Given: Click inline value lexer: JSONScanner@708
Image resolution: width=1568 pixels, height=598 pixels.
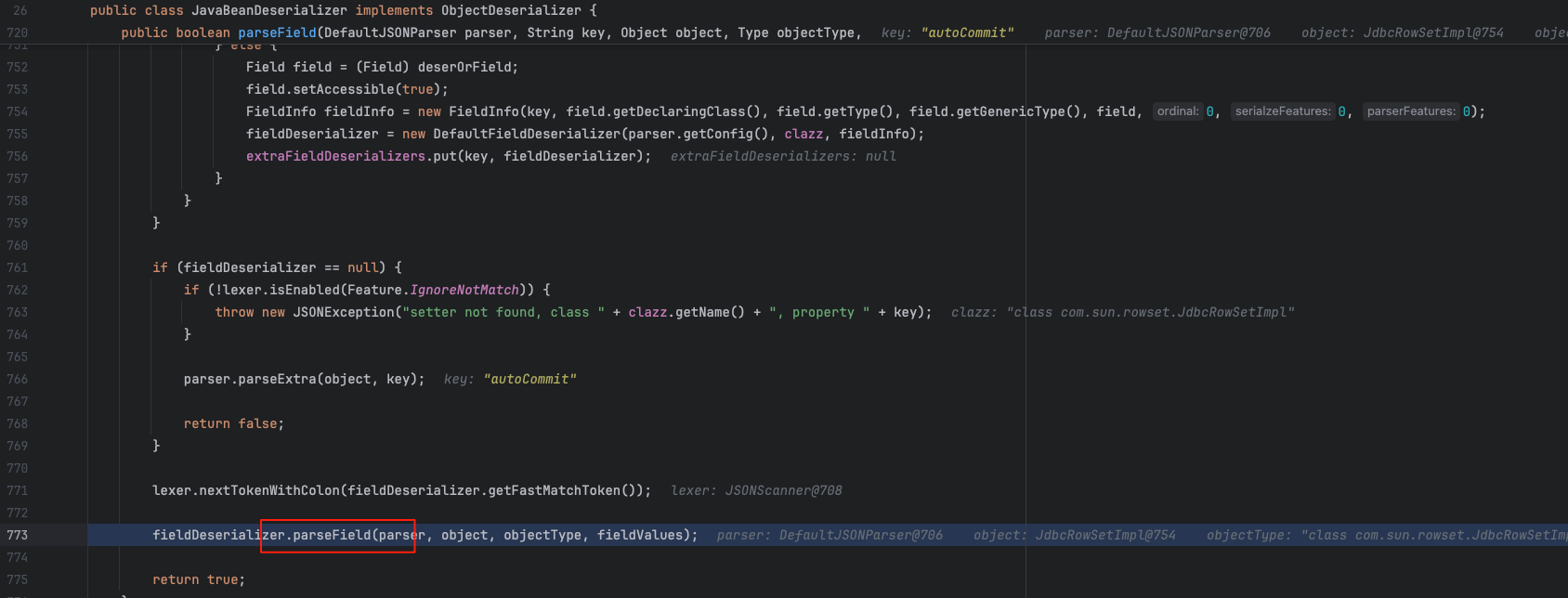Looking at the screenshot, I should (x=756, y=490).
